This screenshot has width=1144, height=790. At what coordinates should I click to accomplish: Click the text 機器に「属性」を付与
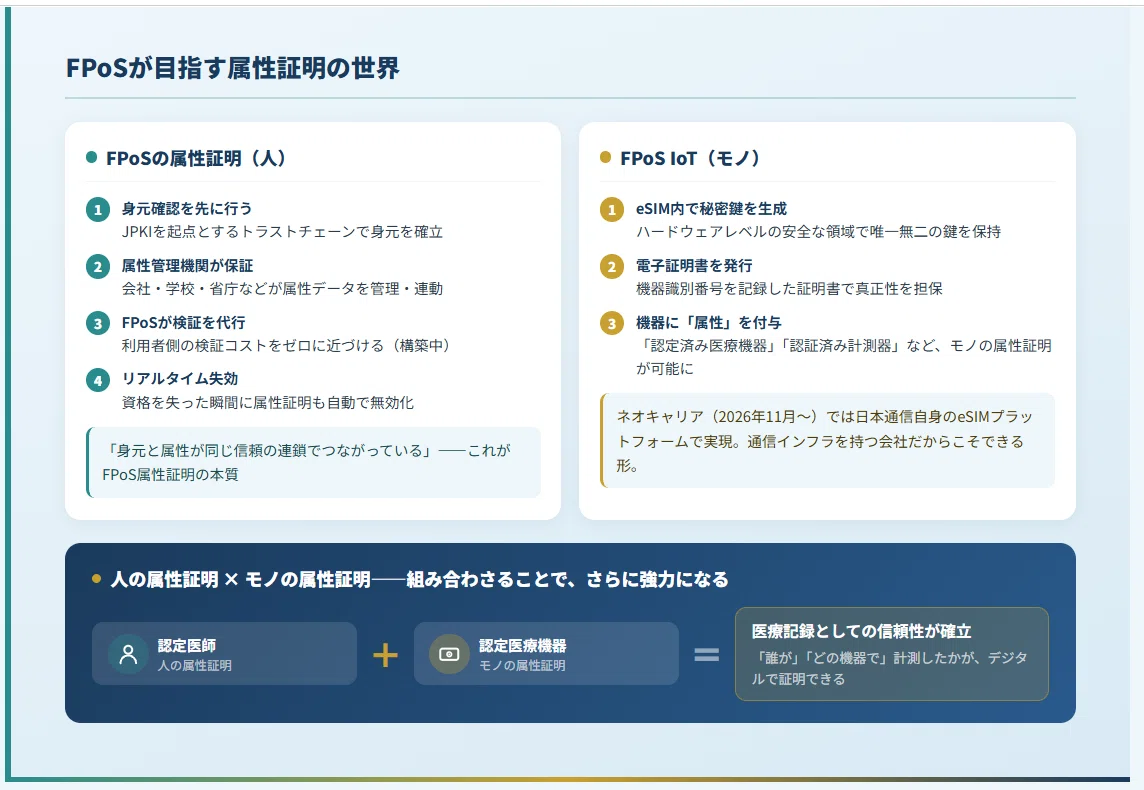708,322
